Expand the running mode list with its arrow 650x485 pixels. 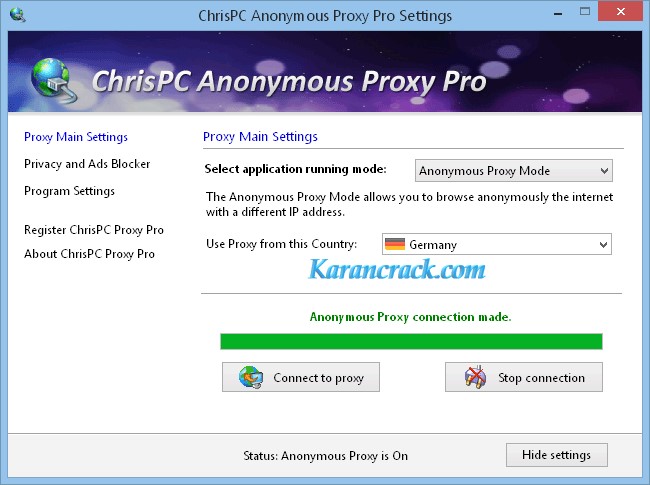(604, 171)
